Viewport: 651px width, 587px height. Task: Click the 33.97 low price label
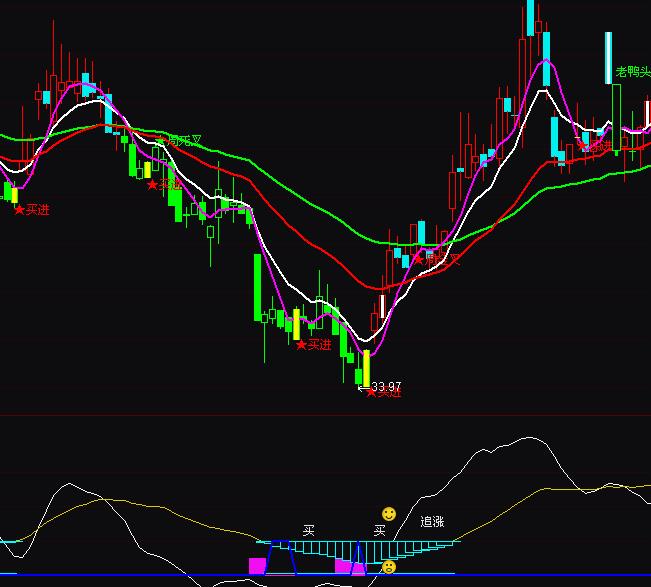[x=386, y=386]
